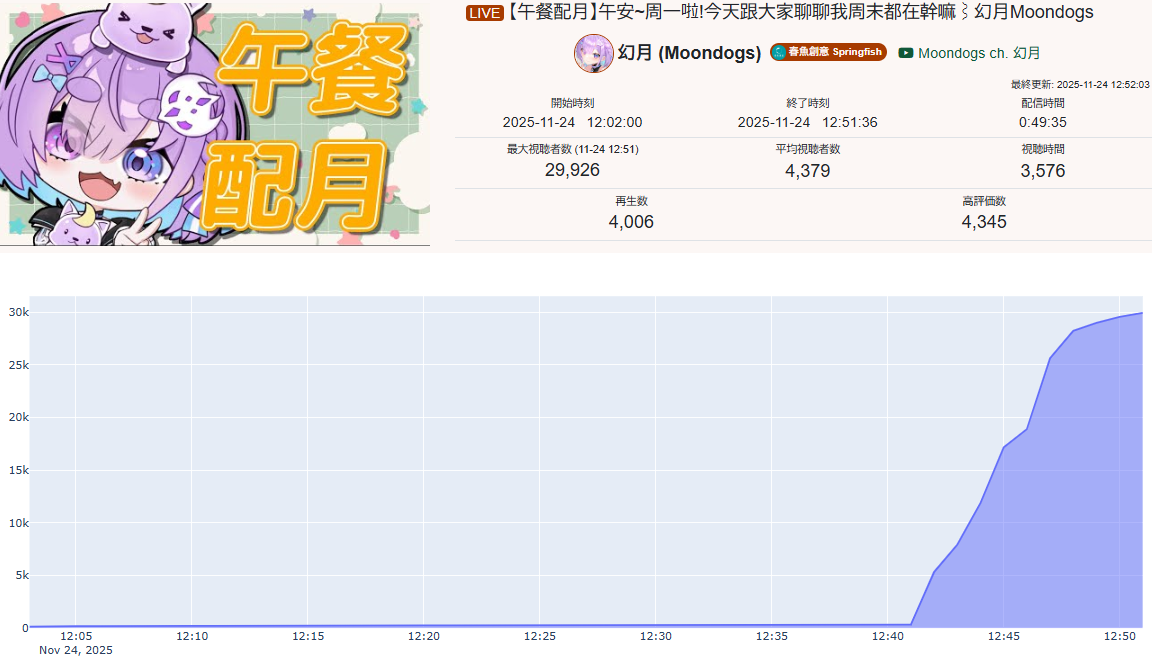Select the peak viewers value 29,926
Screen dimensions: 1152x663
point(572,170)
